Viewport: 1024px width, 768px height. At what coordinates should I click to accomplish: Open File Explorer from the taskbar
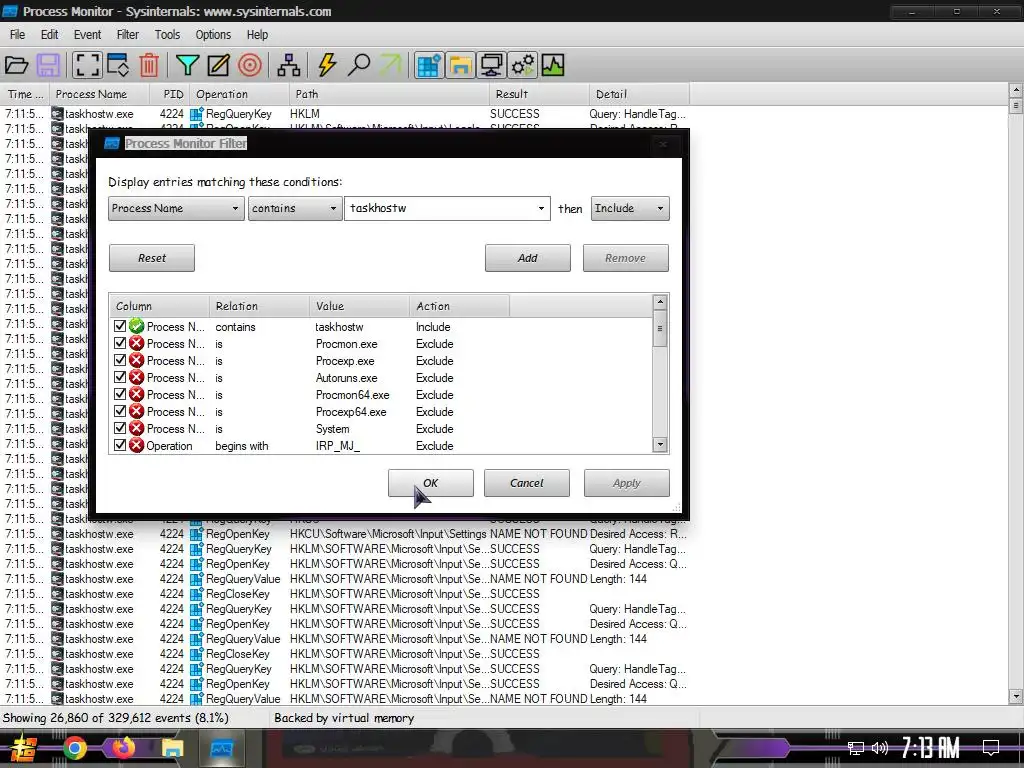click(x=172, y=748)
